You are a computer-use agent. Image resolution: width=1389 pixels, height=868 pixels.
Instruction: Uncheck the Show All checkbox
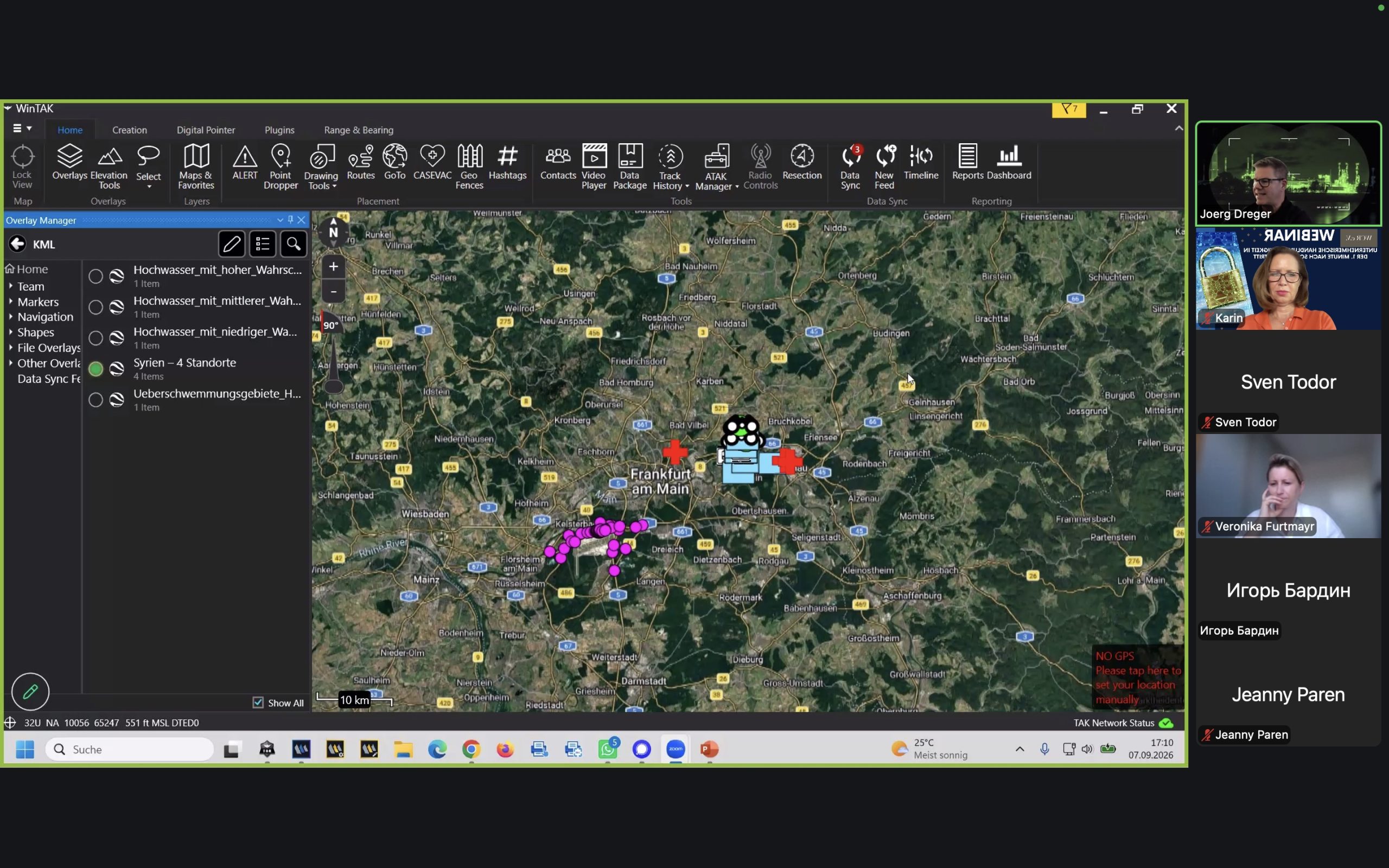pyautogui.click(x=258, y=703)
